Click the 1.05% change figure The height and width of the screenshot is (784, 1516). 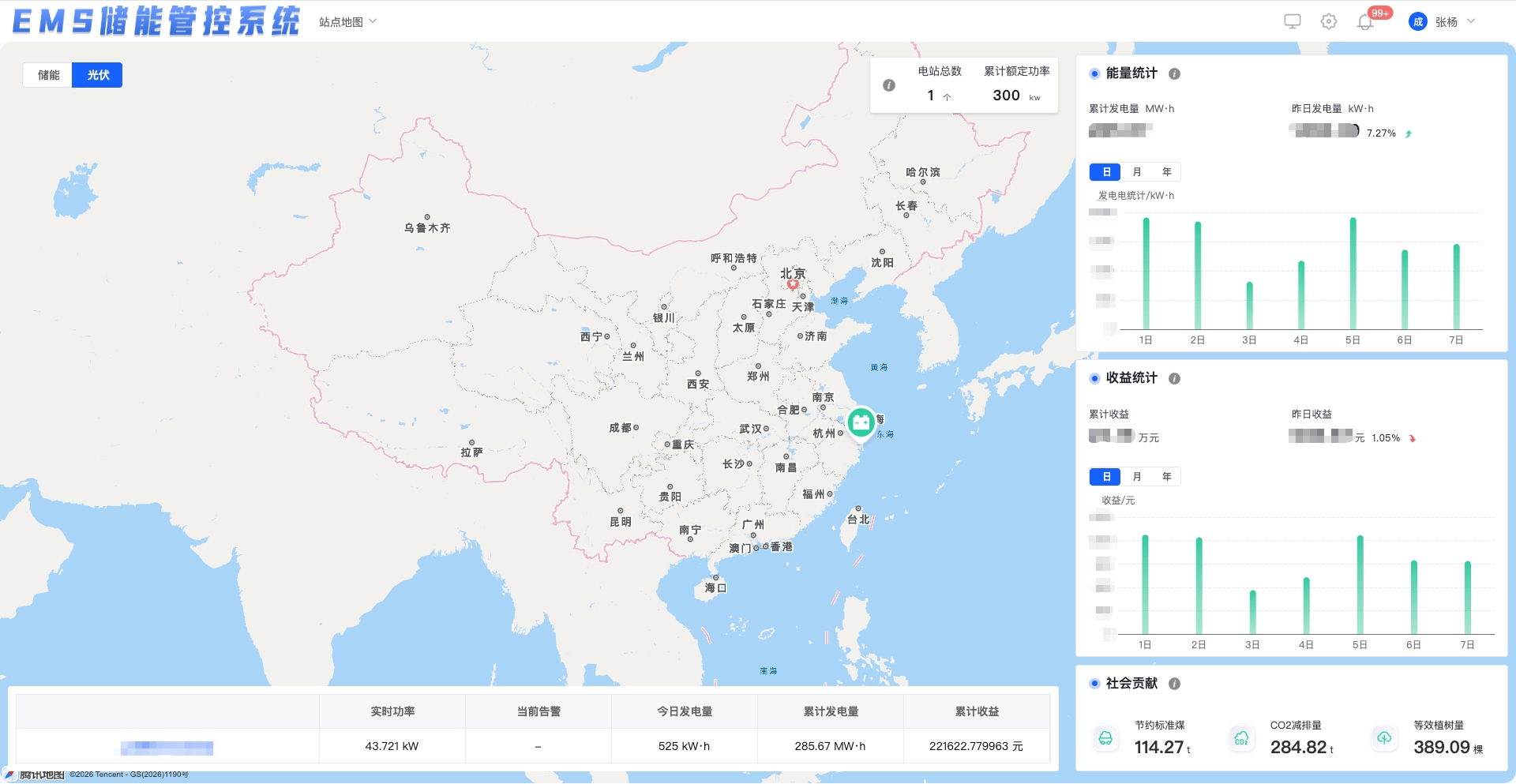pos(1386,438)
